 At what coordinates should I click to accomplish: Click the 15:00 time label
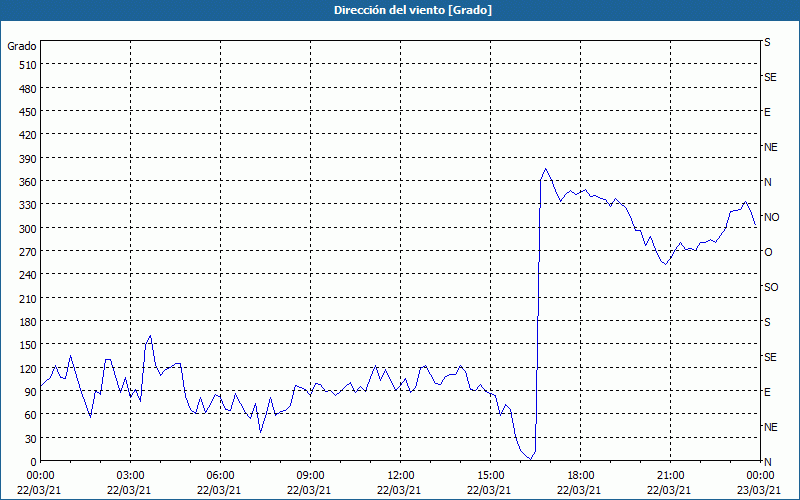(x=490, y=476)
